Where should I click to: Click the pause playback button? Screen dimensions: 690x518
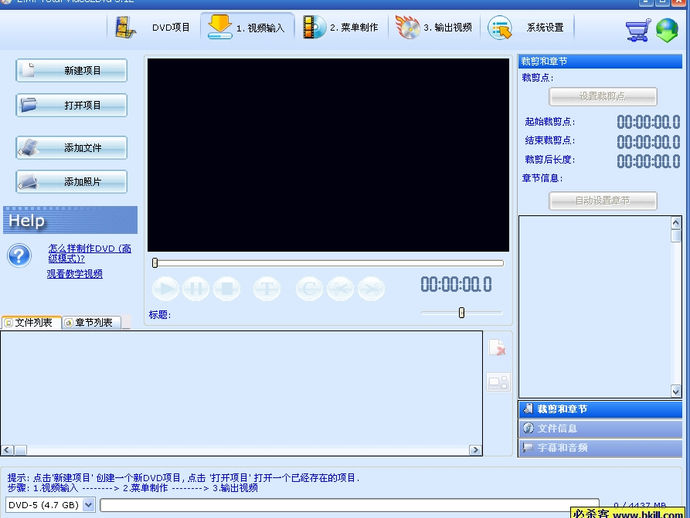click(x=196, y=289)
